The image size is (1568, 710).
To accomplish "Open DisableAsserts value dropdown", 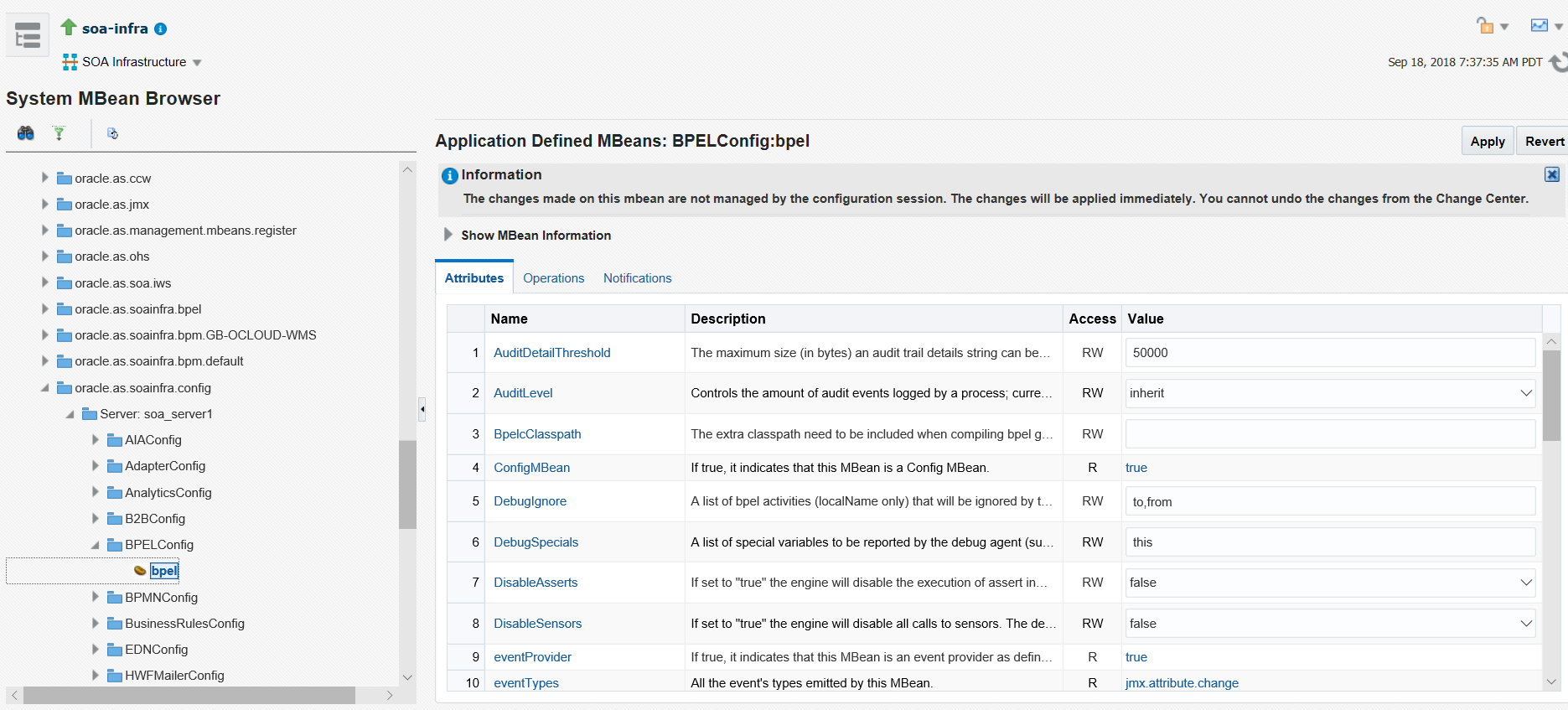I will (x=1526, y=583).
